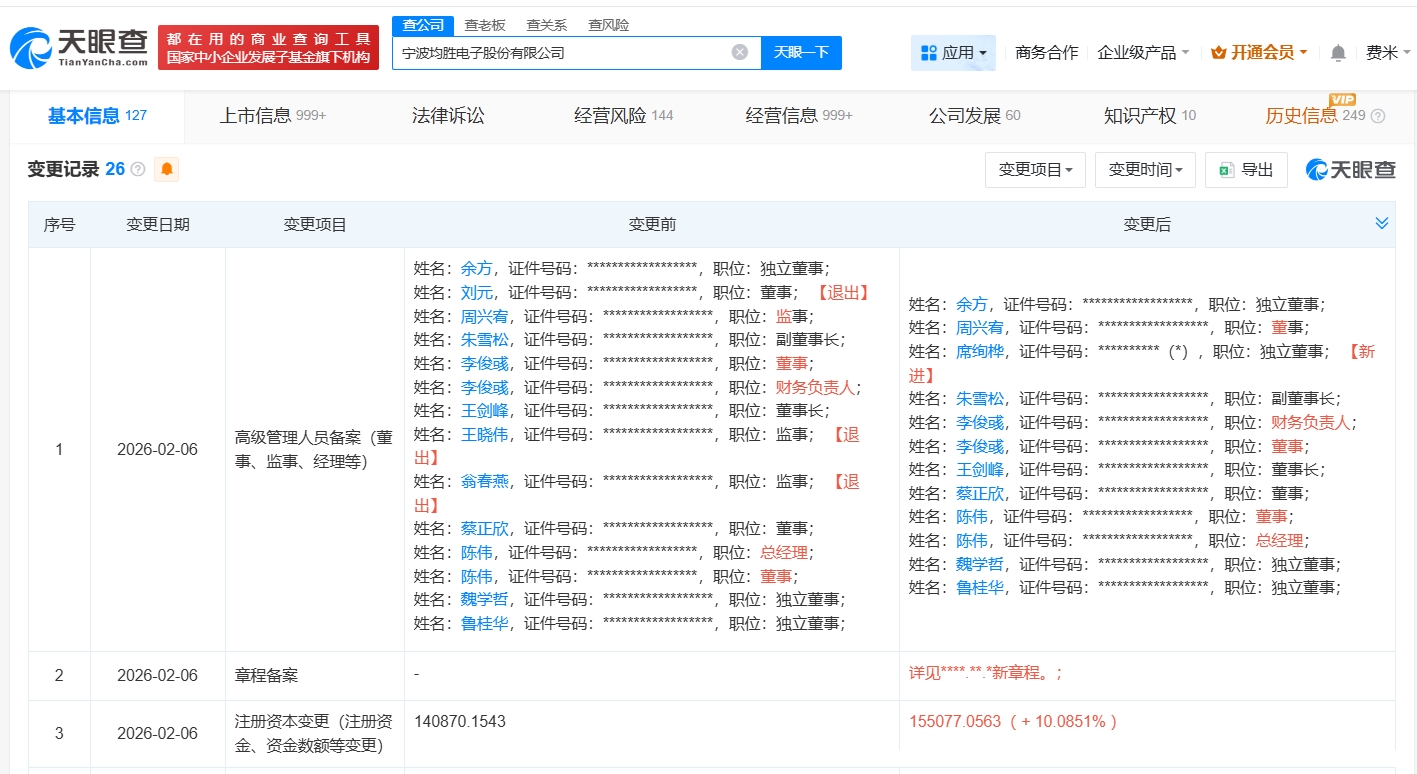Image resolution: width=1417 pixels, height=774 pixels.
Task: Select 查老板 search mode tab
Action: pos(484,25)
